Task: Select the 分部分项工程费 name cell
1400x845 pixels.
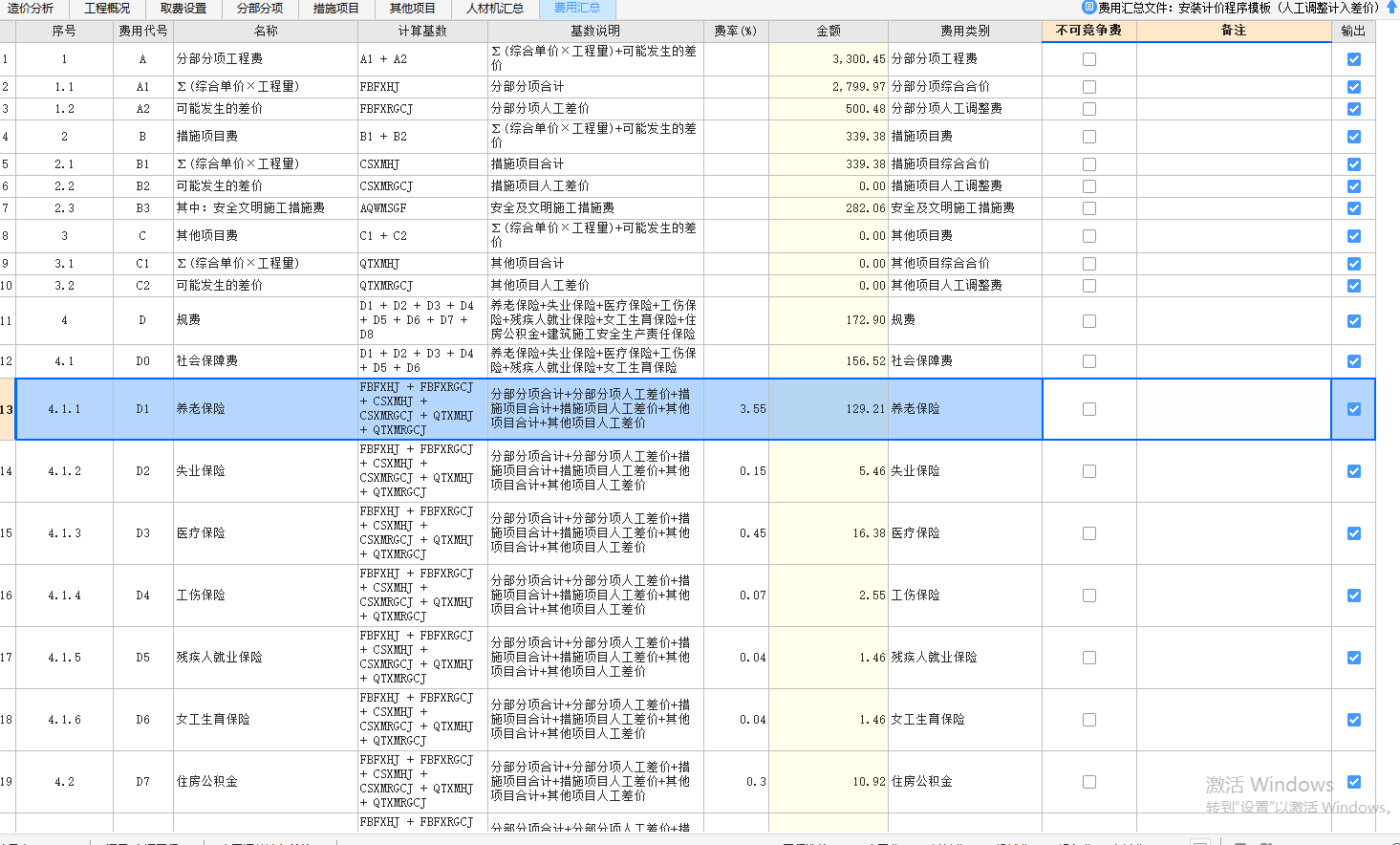Action: pos(266,59)
